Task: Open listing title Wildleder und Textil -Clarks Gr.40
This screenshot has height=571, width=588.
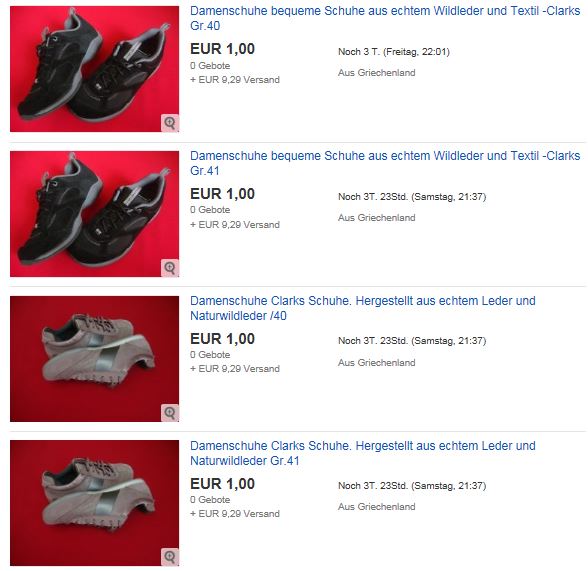Action: [385, 18]
